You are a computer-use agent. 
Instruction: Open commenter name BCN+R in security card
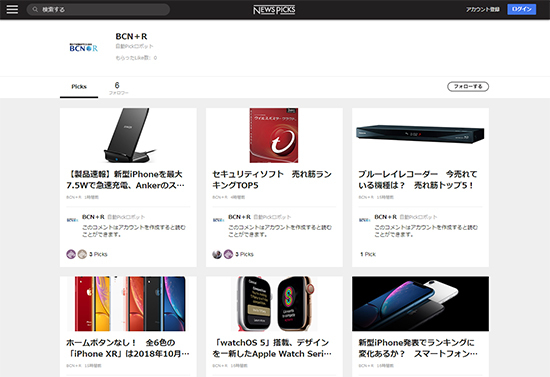point(240,217)
